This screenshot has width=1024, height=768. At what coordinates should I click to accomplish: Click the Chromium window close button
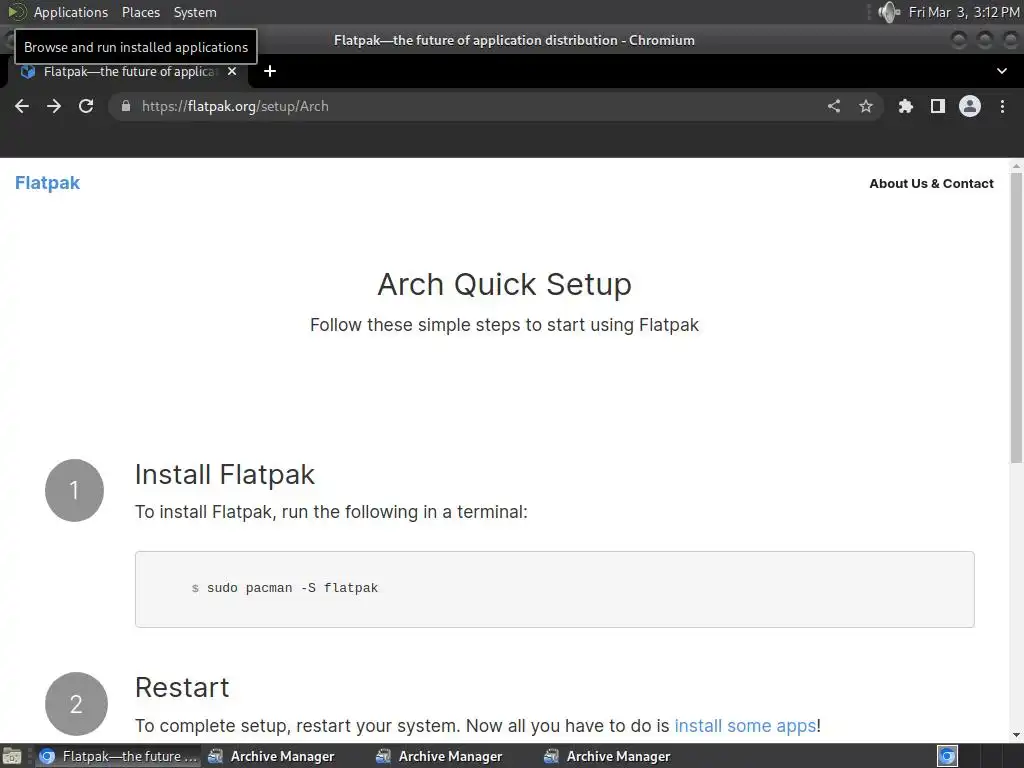[1010, 40]
